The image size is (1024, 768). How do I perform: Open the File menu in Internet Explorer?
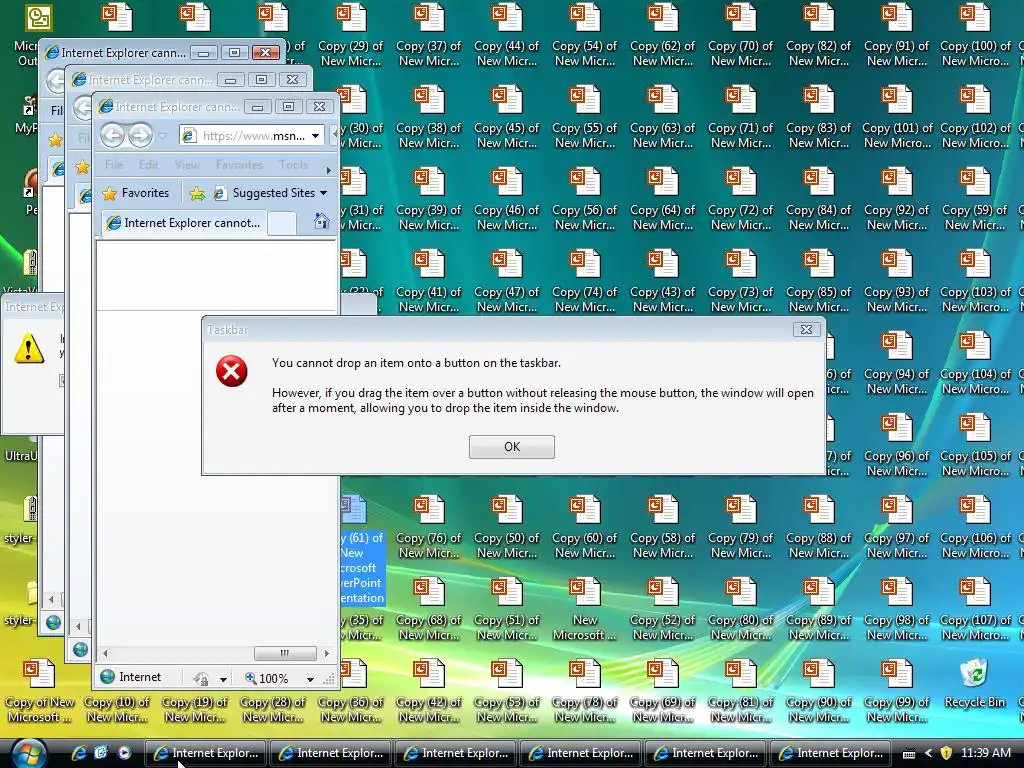pos(114,165)
